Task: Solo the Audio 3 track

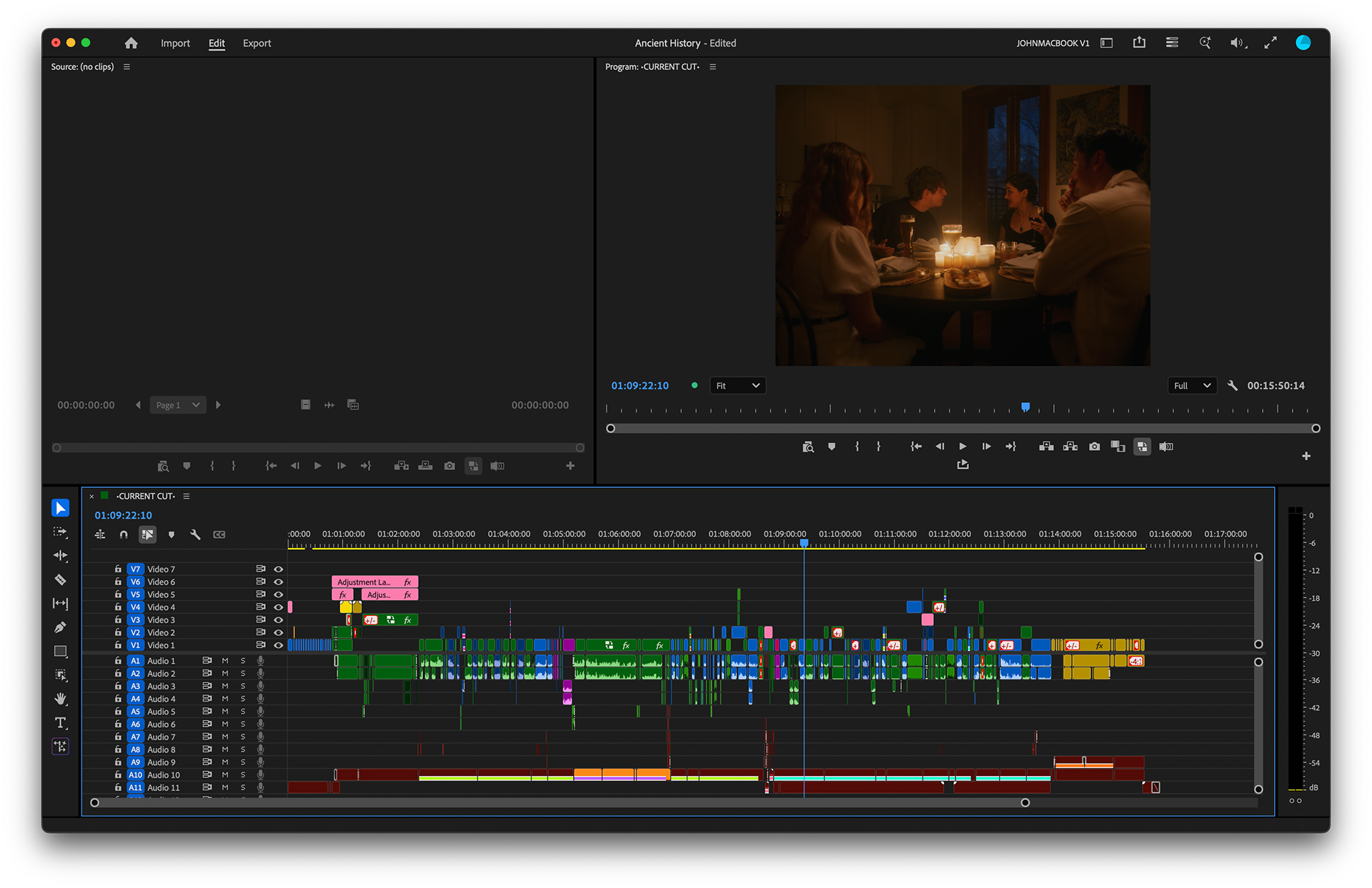Action: coord(243,687)
